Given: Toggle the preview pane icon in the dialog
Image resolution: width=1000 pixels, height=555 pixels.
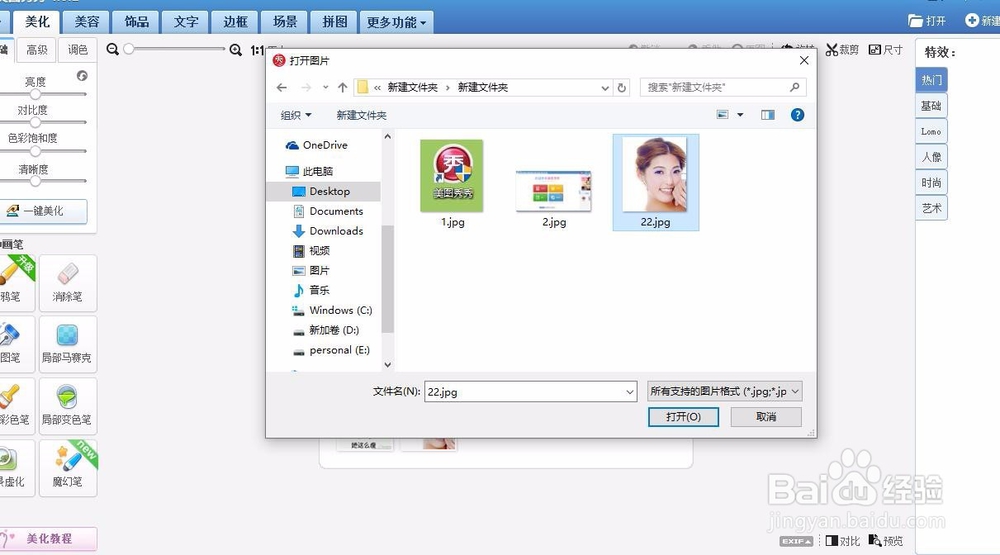Looking at the screenshot, I should click(x=768, y=115).
